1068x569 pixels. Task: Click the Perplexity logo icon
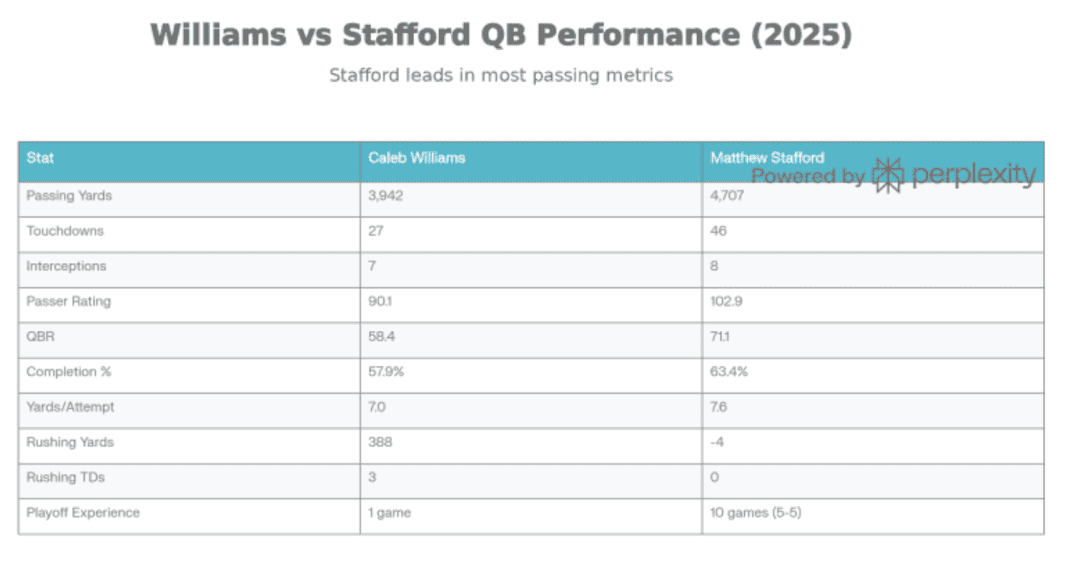pyautogui.click(x=887, y=176)
